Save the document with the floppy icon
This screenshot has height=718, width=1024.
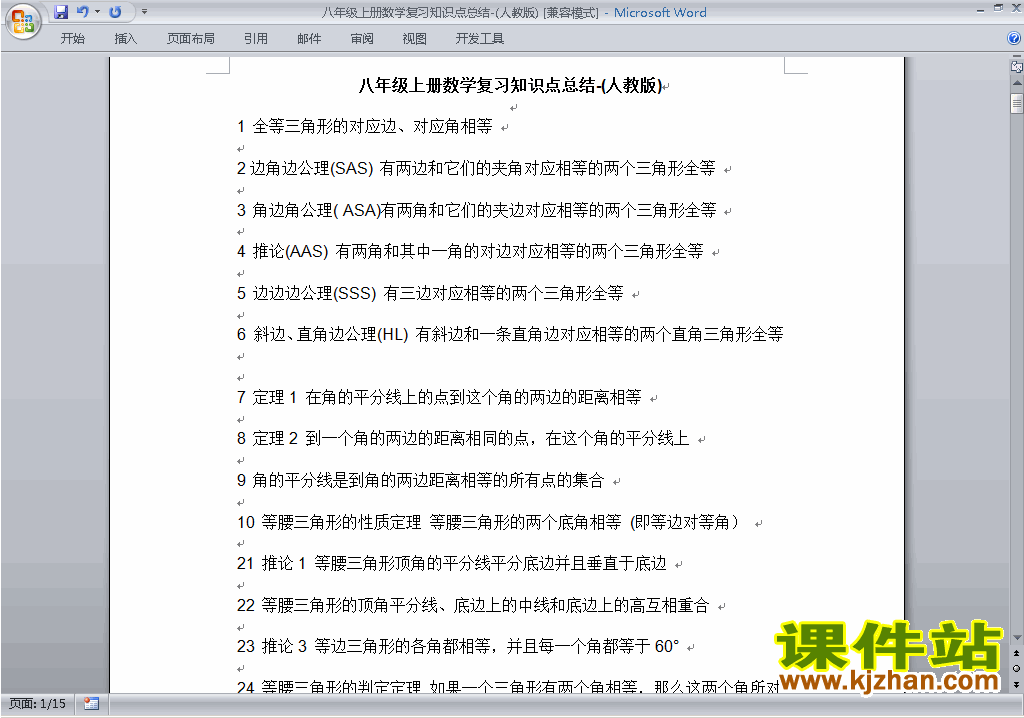(x=61, y=12)
